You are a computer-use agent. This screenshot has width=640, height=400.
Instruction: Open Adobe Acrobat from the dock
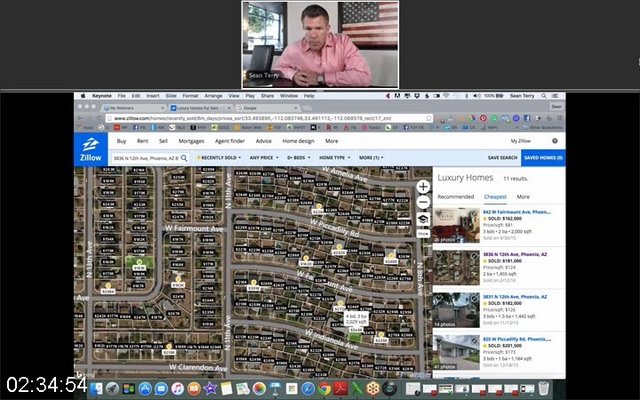tap(341, 389)
